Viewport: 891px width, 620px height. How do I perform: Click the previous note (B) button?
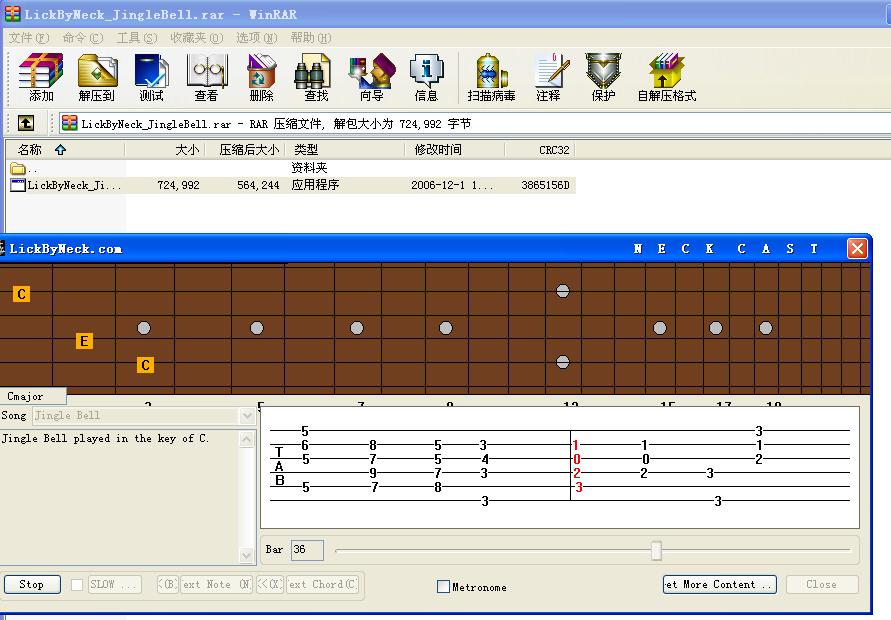click(x=168, y=584)
